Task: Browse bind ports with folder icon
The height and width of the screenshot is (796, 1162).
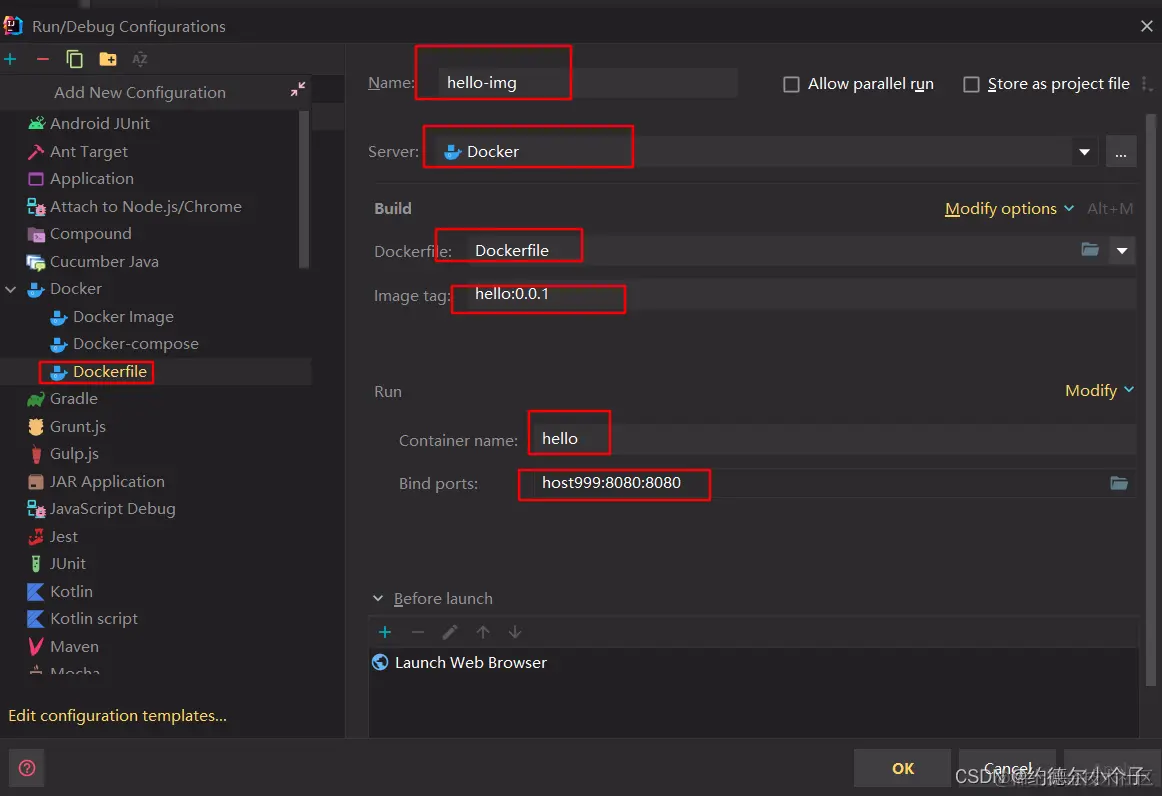Action: click(x=1119, y=483)
